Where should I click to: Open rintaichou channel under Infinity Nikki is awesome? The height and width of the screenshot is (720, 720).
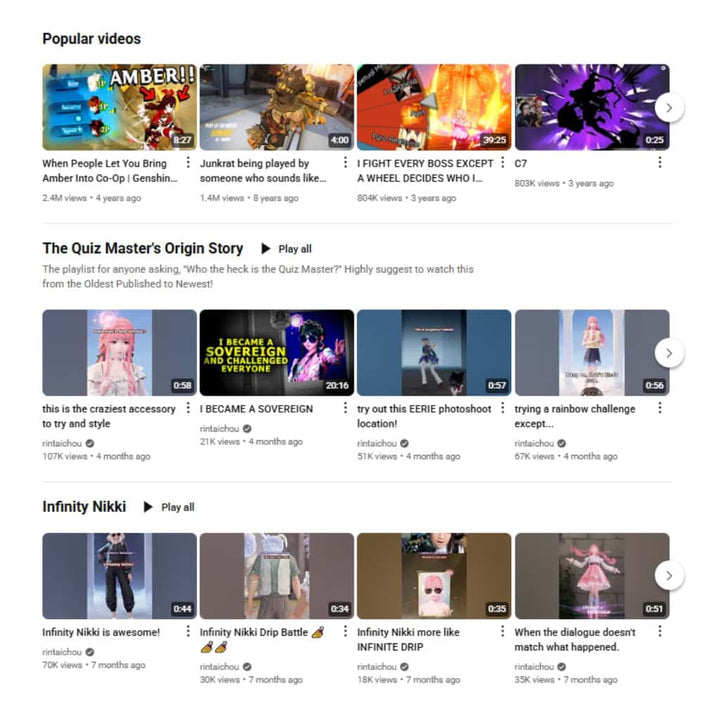[62, 652]
